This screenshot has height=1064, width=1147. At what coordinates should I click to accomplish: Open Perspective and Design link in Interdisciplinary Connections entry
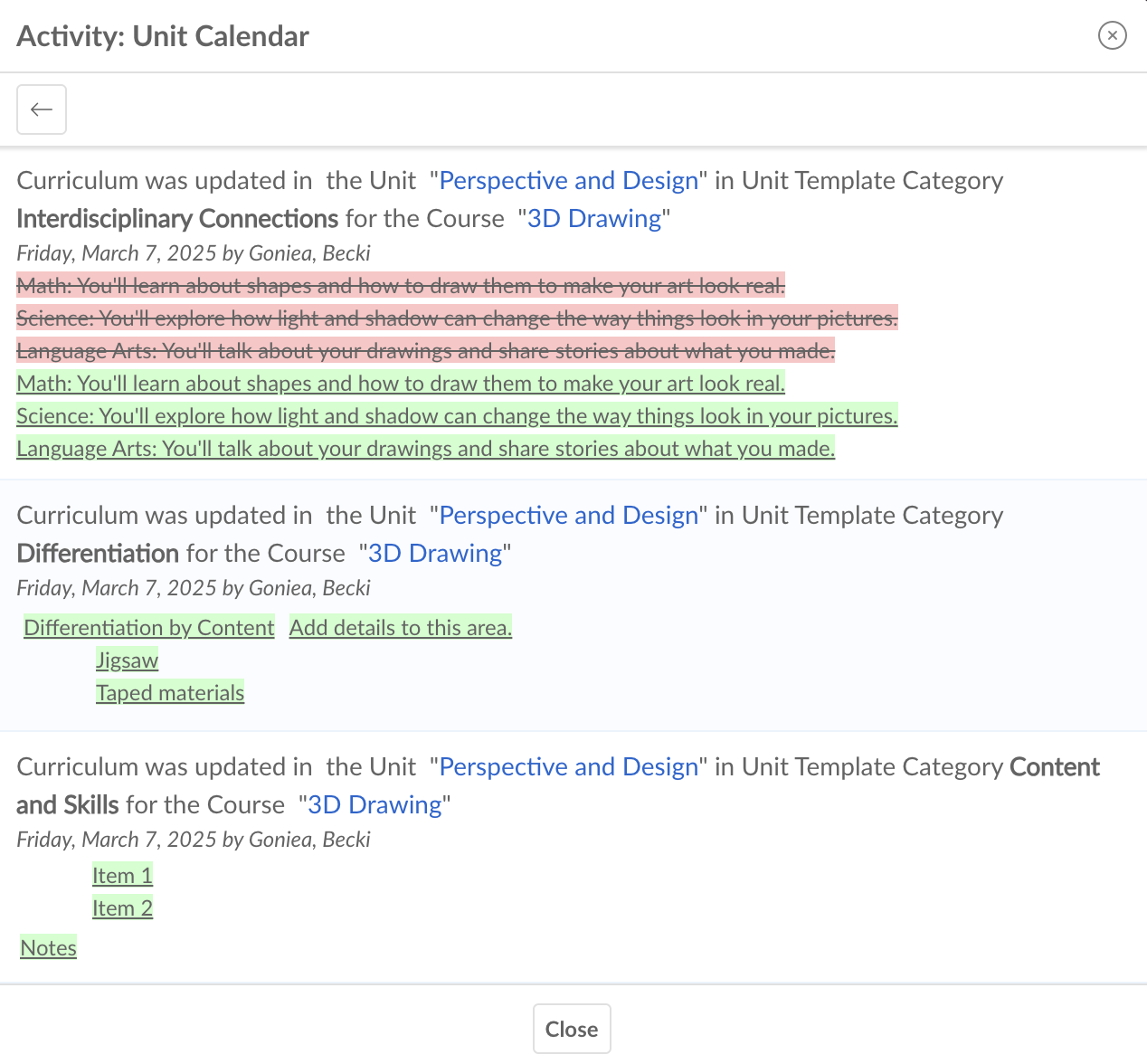coord(568,181)
